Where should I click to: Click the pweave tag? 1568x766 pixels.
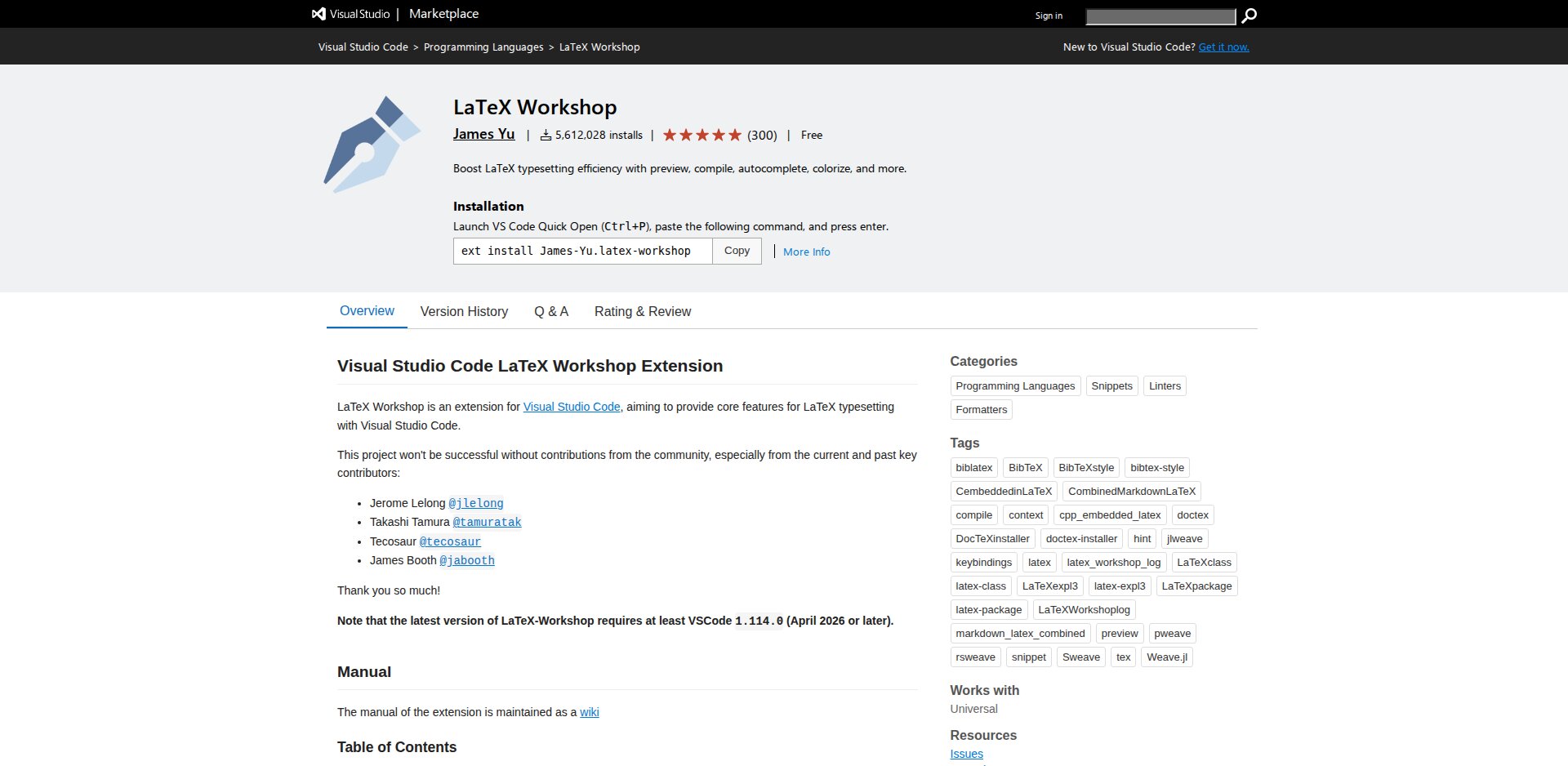coord(1173,634)
